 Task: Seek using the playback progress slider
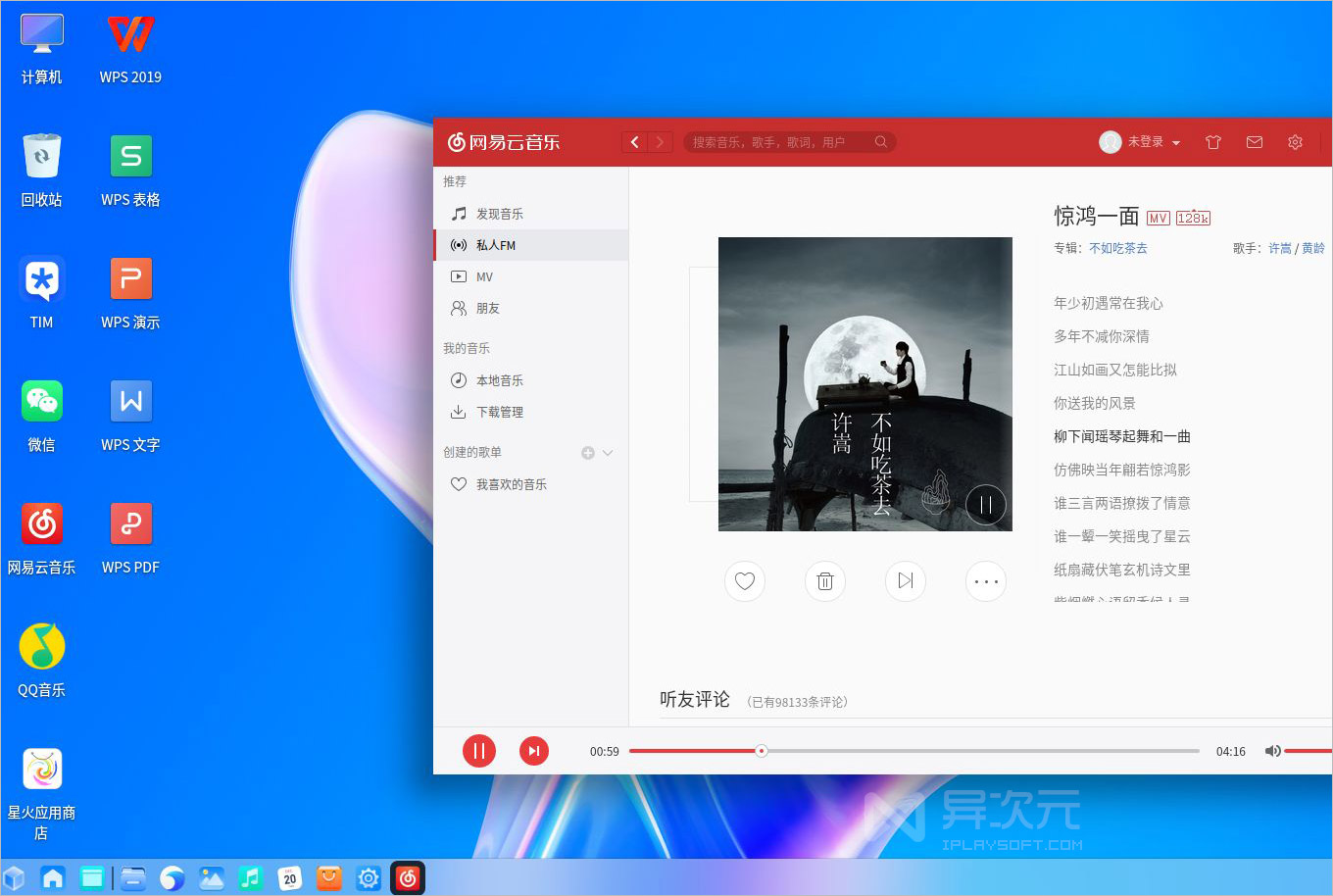[762, 751]
